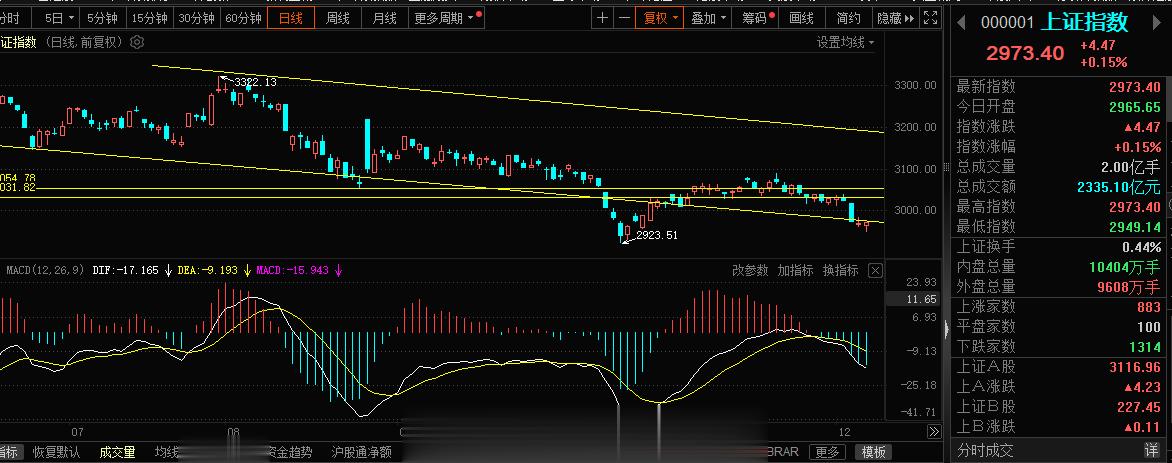Viewport: 1172px width, 463px height.
Task: Select BRAR indicator tab
Action: 783,452
